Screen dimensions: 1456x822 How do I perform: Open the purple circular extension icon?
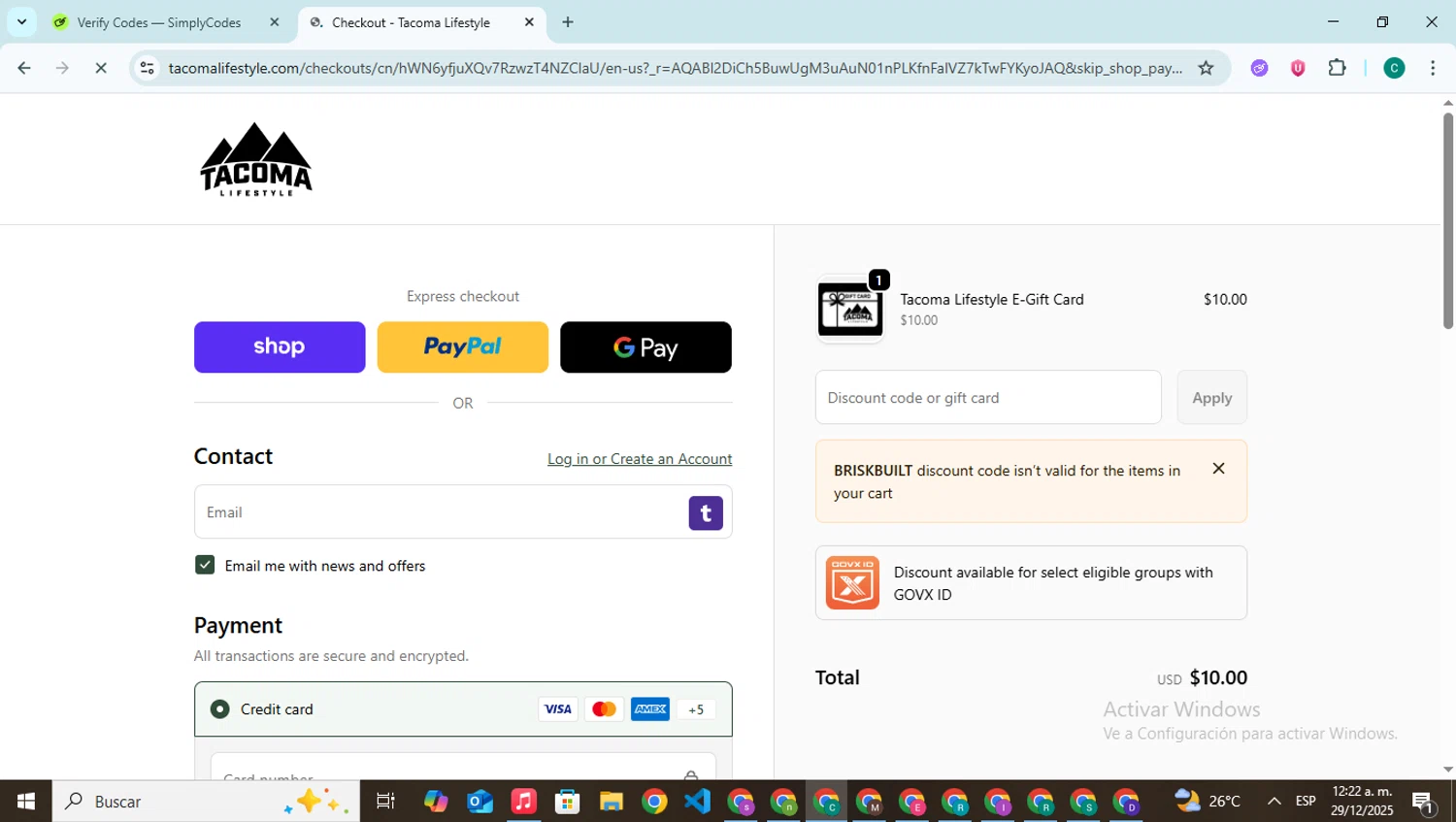click(1260, 68)
